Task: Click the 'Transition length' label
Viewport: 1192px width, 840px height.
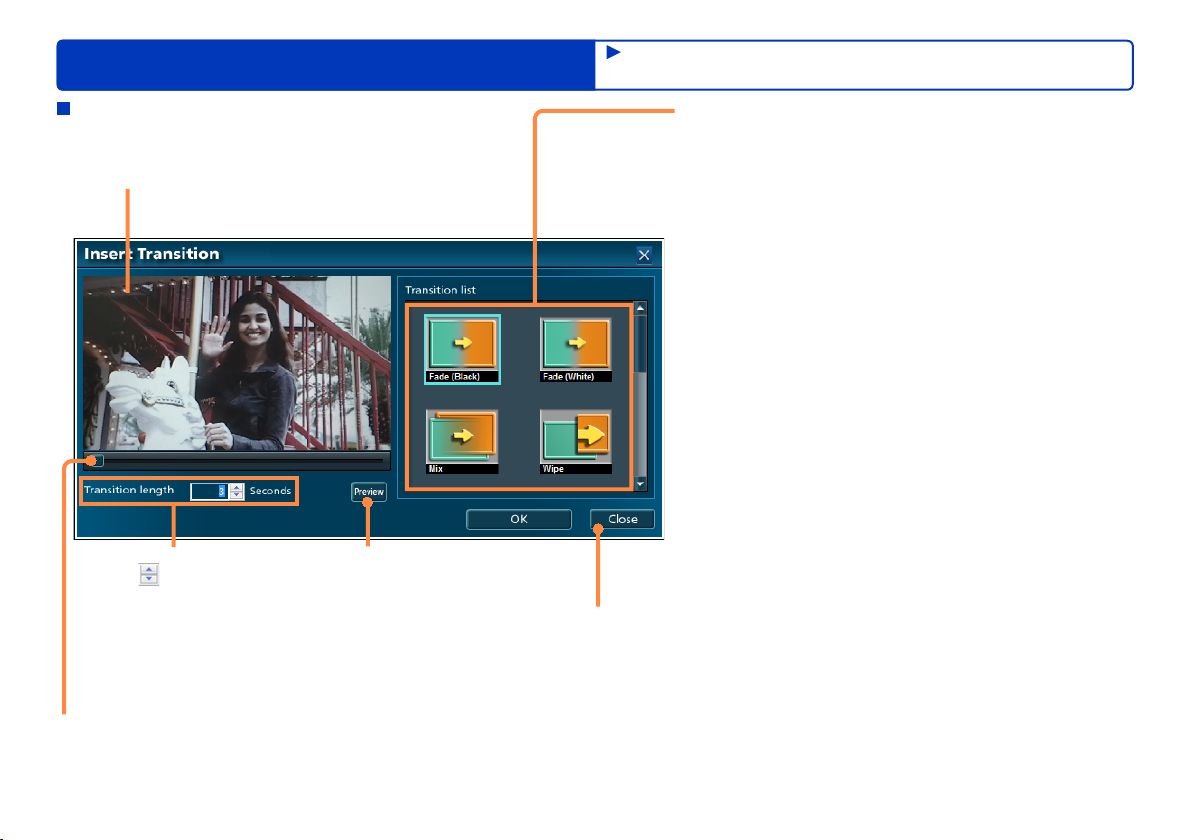Action: [x=129, y=490]
